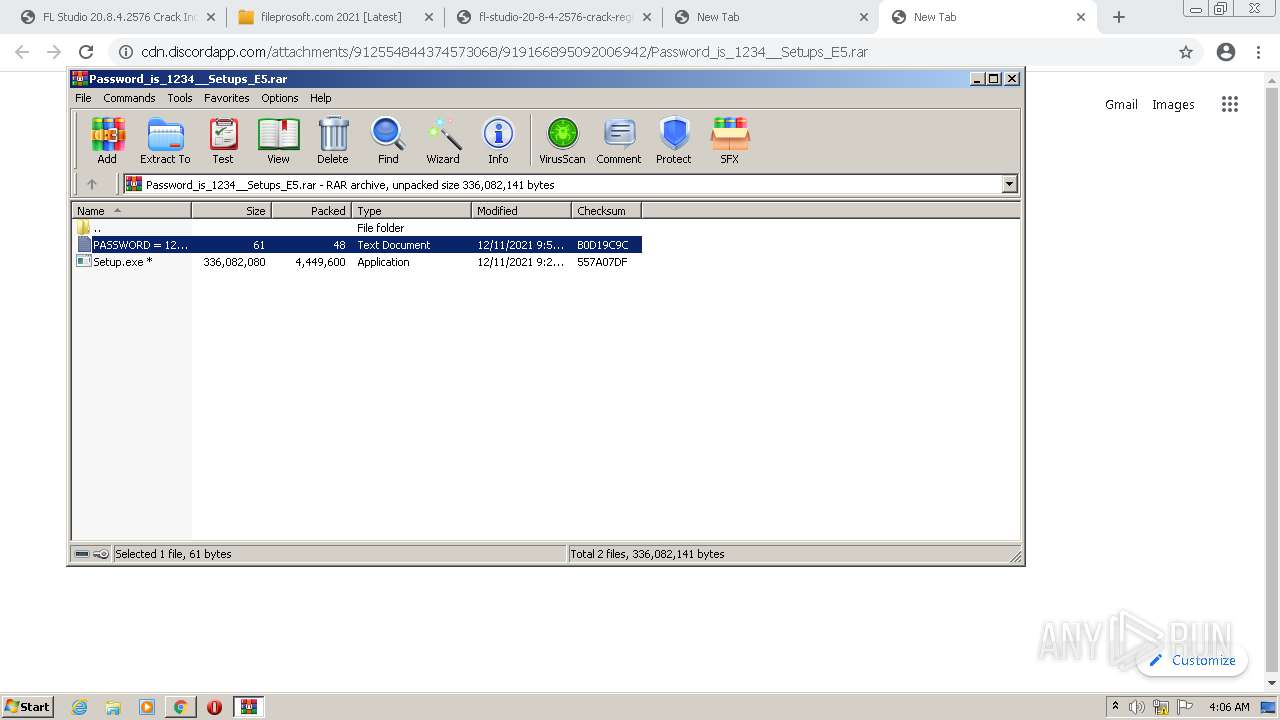Image resolution: width=1280 pixels, height=720 pixels.
Task: Click the SFX toolbar icon
Action: tap(730, 140)
